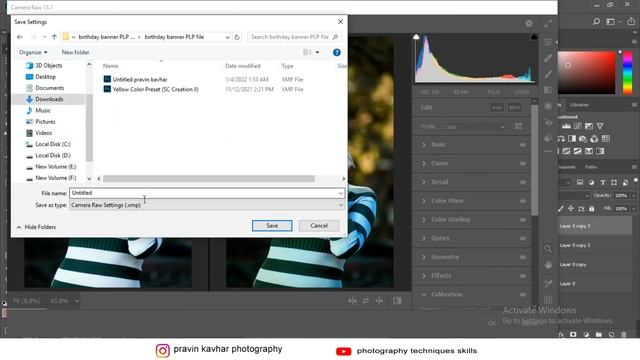This screenshot has height=360, width=640.
Task: Select Local Disk (D:) in folder tree
Action: 53,156
